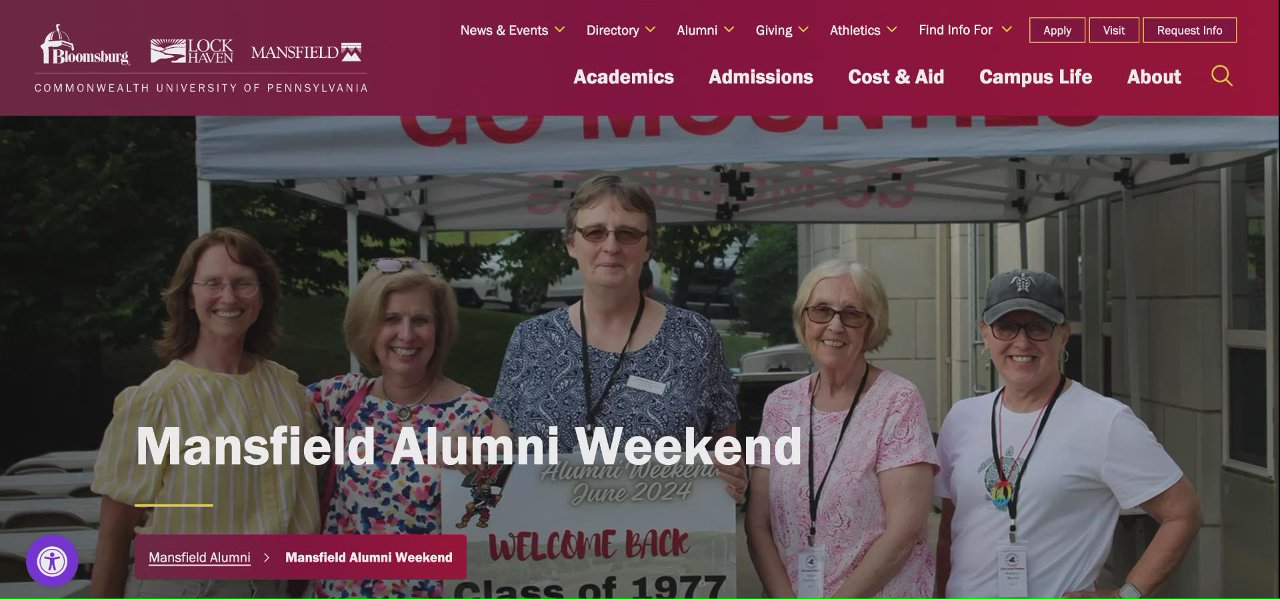Open the Admissions main menu
The image size is (1280, 599).
tap(761, 77)
